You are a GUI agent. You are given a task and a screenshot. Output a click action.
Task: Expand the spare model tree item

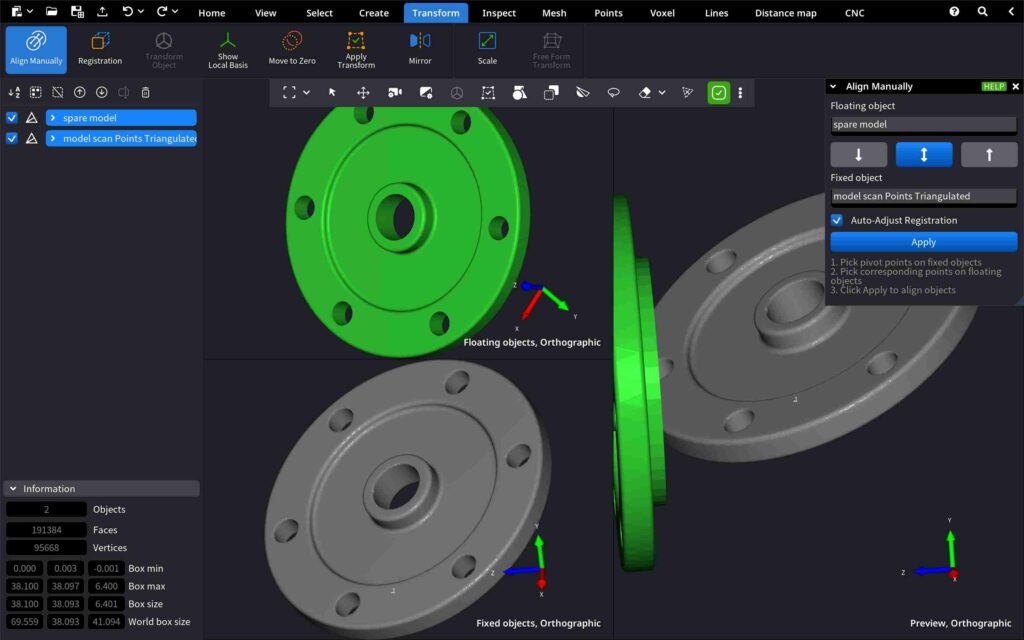click(53, 118)
